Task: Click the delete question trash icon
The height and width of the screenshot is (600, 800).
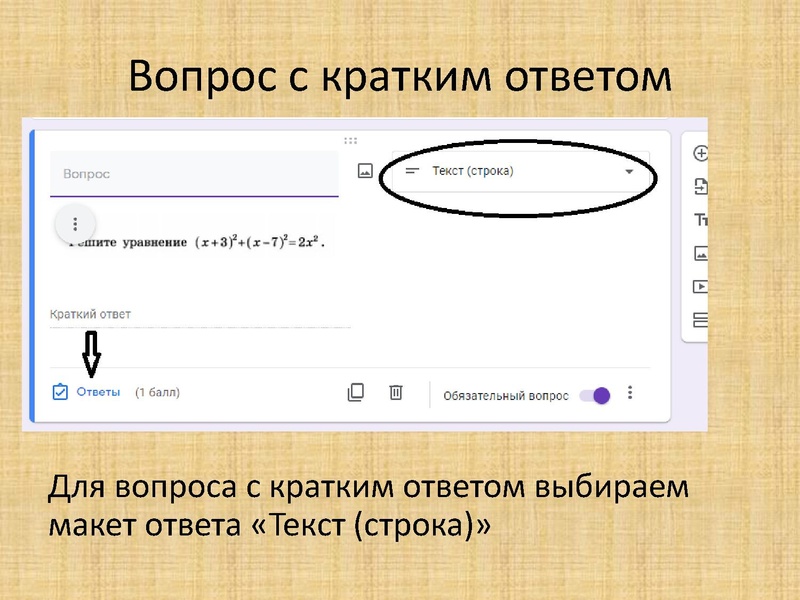Action: (x=396, y=392)
